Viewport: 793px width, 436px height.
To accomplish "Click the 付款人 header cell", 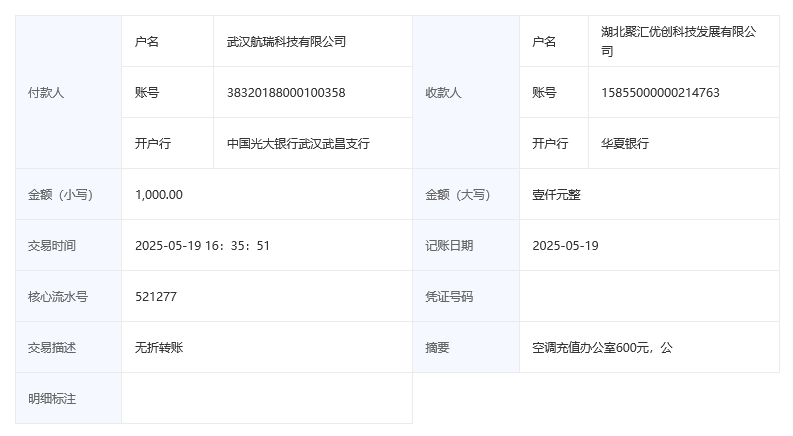I will 46,93.
